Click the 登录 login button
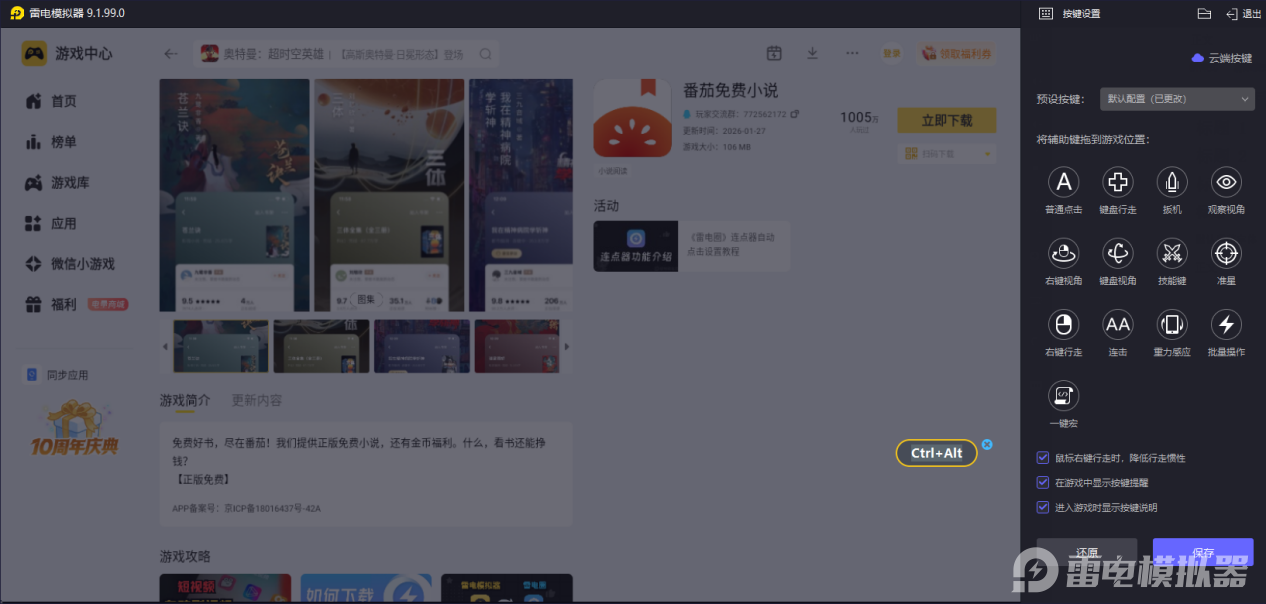This screenshot has height=604, width=1266. [892, 54]
